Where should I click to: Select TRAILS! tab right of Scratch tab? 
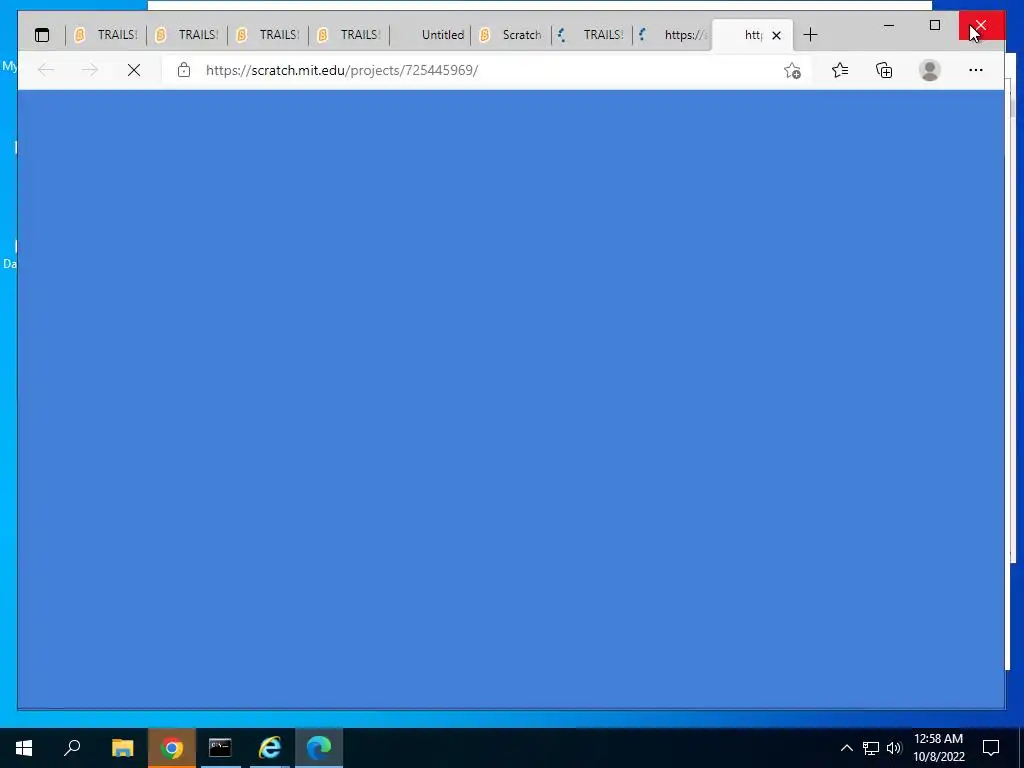click(592, 35)
